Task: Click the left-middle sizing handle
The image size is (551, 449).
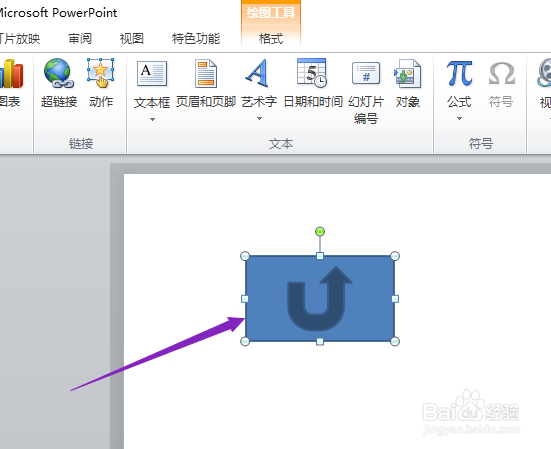Action: (x=245, y=299)
